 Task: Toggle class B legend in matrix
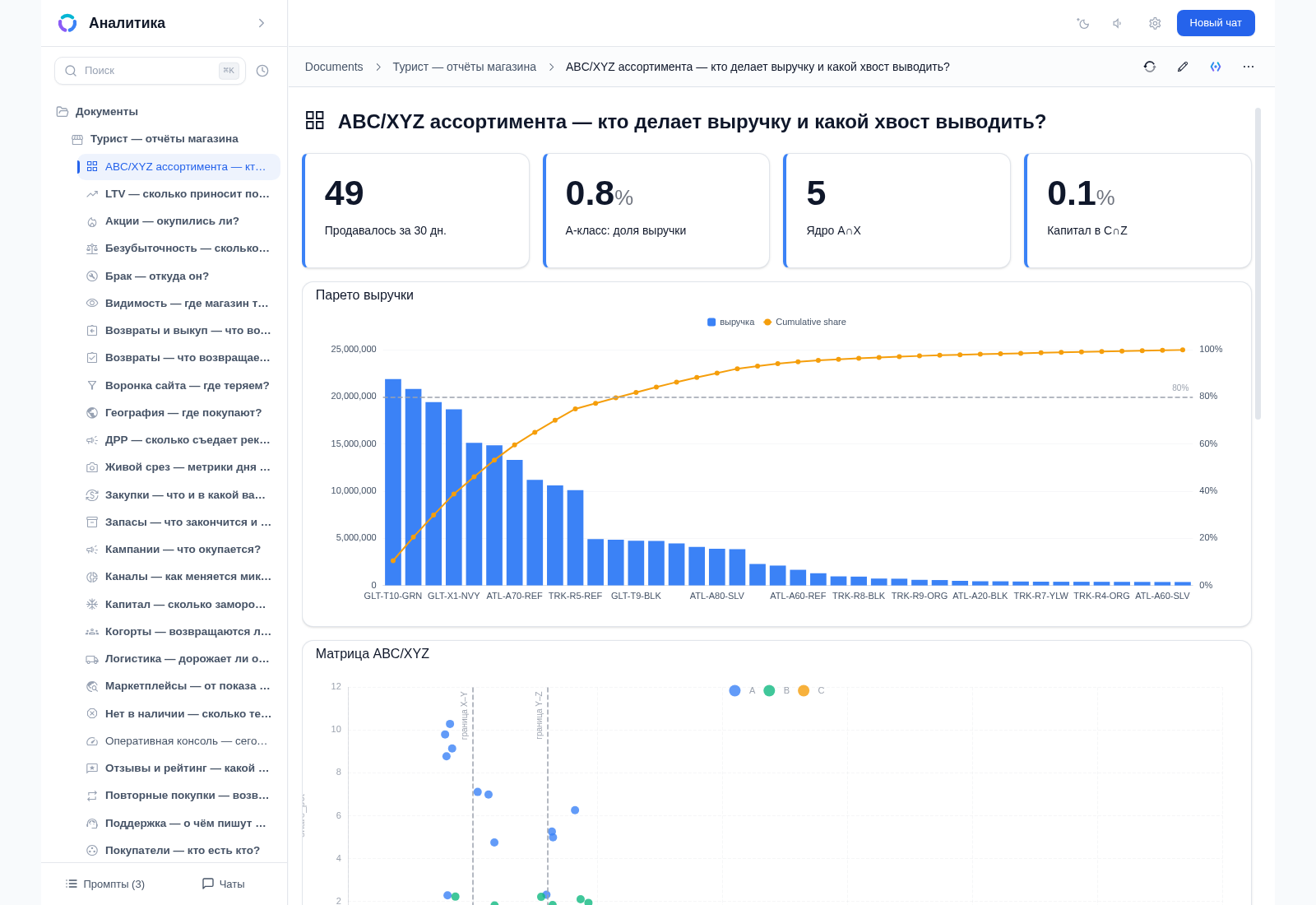coord(776,691)
